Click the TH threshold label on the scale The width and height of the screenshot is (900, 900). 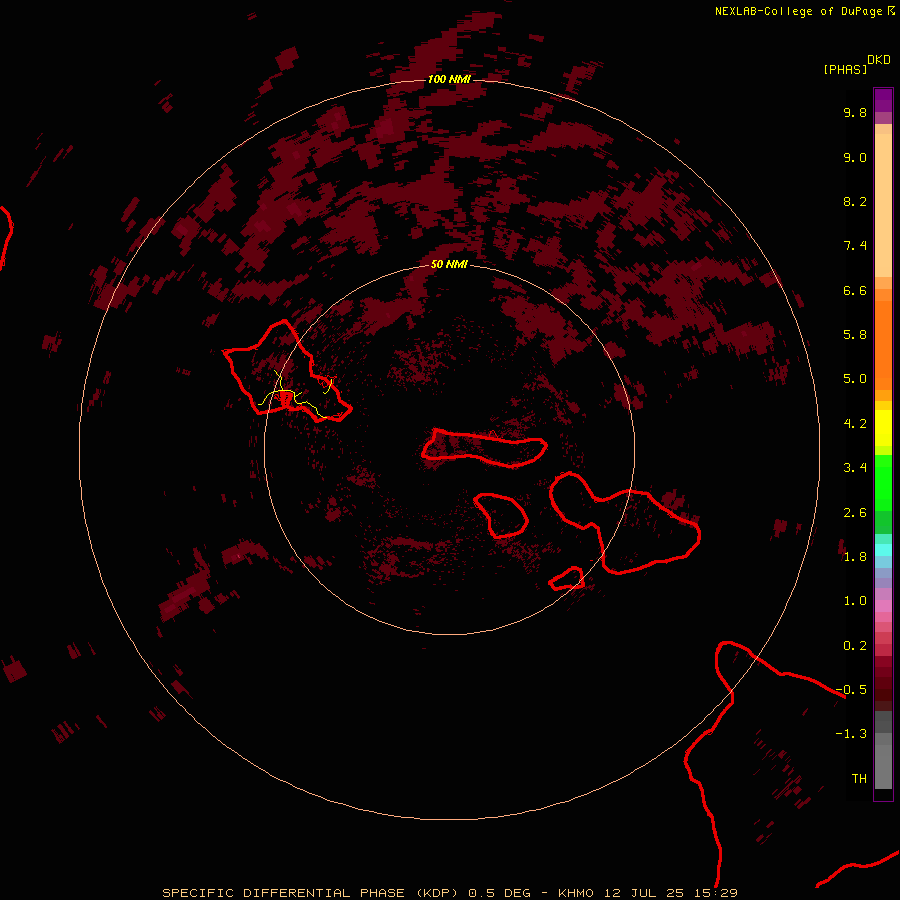[859, 779]
